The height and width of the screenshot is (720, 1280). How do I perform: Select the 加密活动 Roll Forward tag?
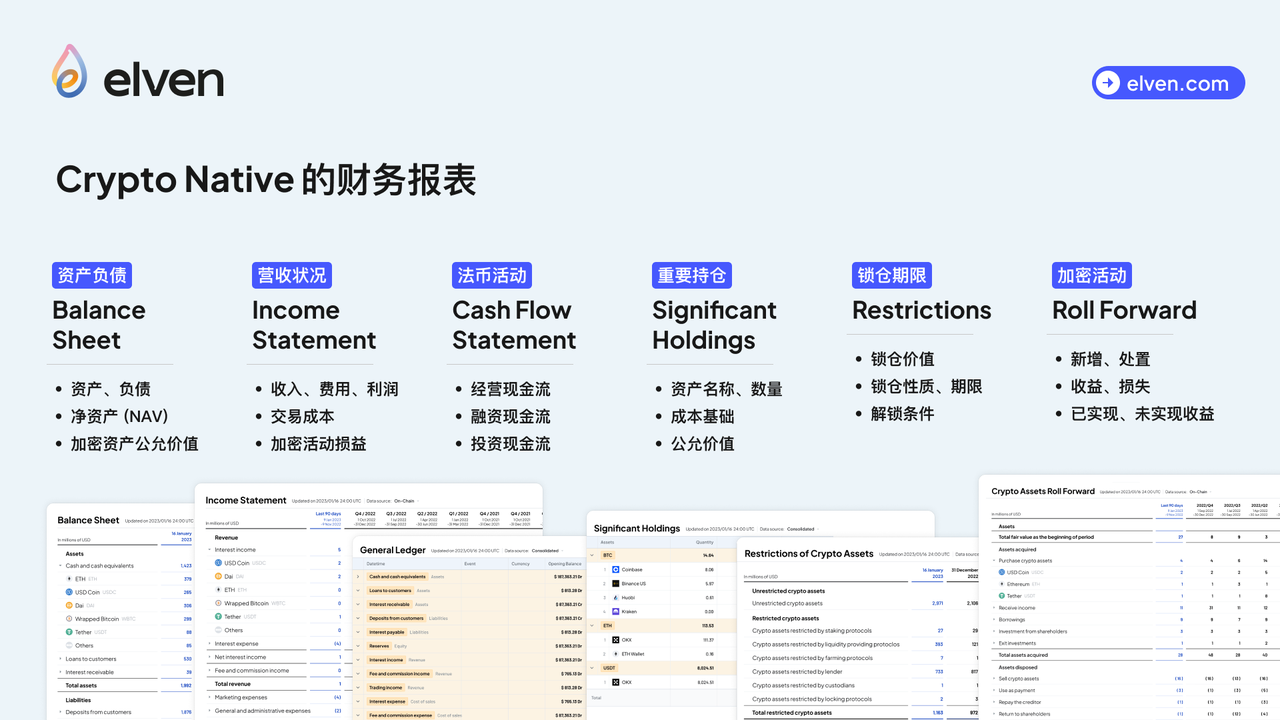point(1092,275)
